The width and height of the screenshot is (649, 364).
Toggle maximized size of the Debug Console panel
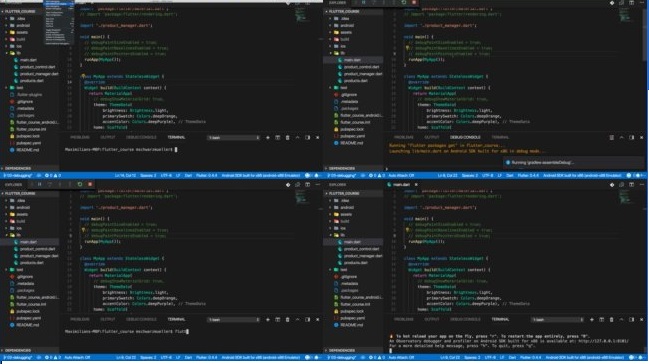pos(621,137)
